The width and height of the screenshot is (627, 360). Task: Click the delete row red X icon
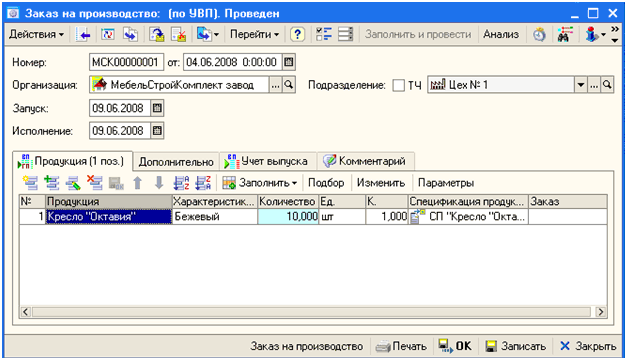(95, 183)
